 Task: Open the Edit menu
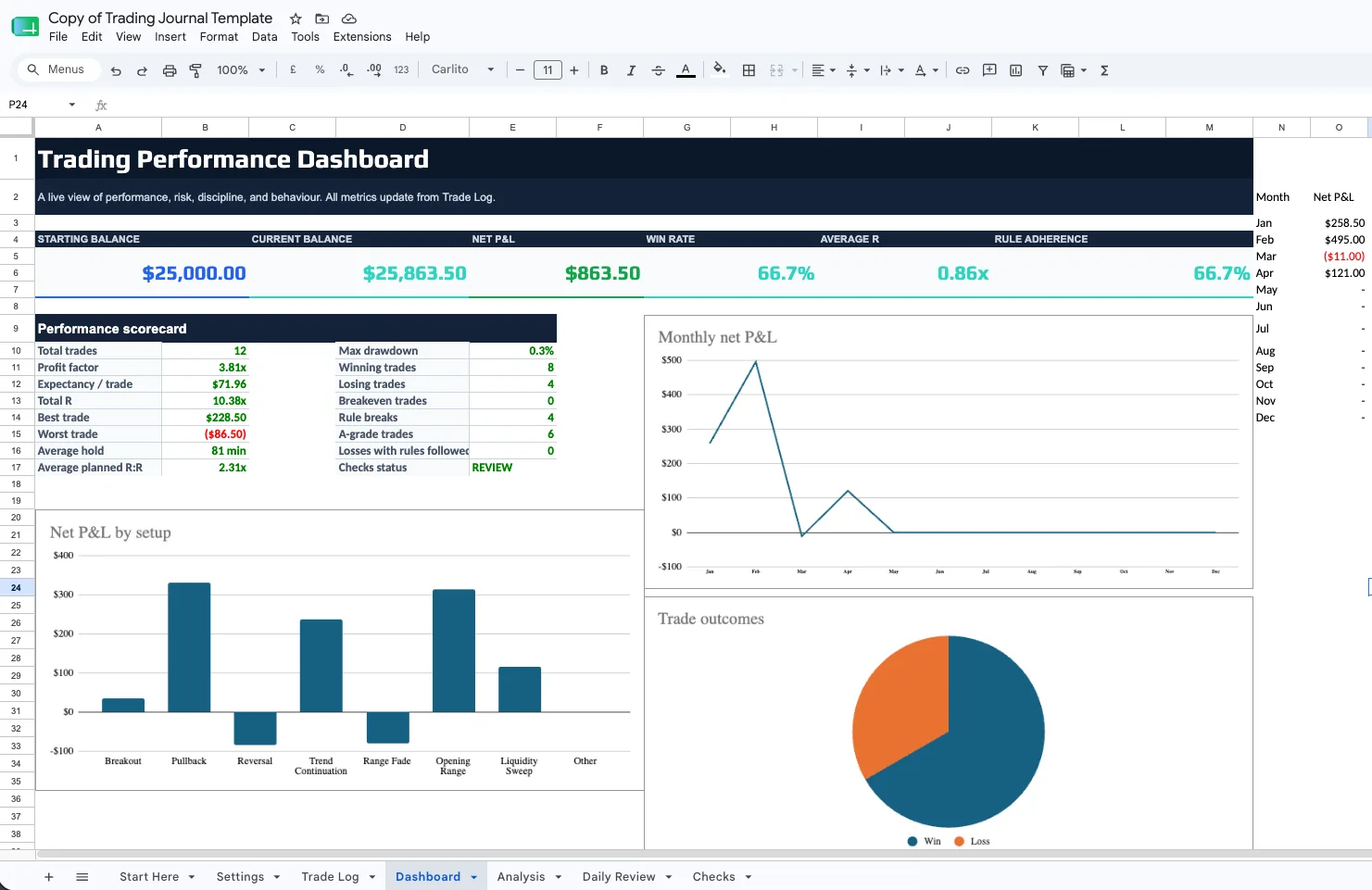click(x=92, y=37)
